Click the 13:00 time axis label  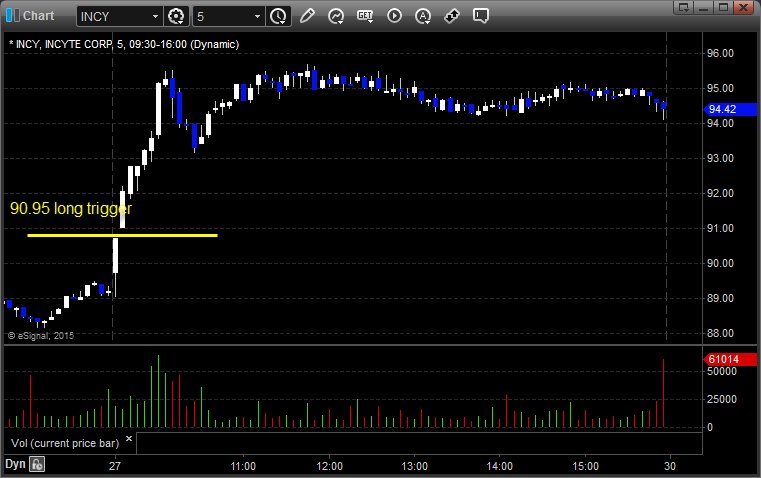click(x=414, y=466)
